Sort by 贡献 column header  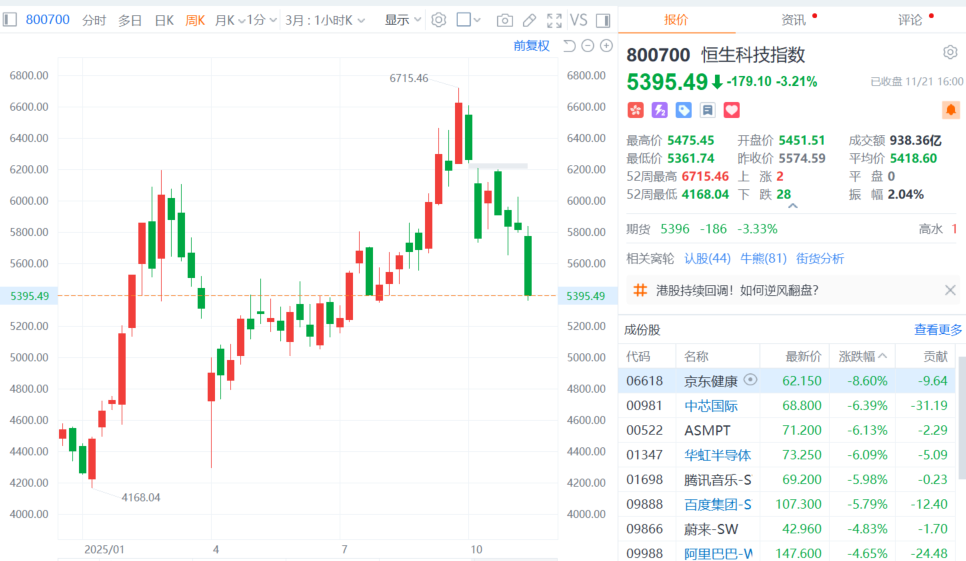(935, 356)
